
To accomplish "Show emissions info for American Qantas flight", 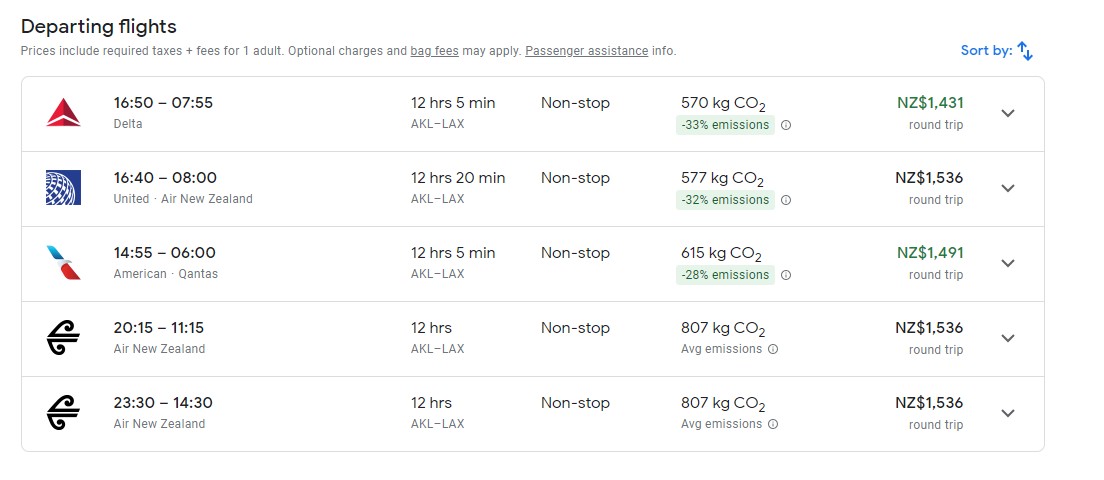I will coord(786,275).
